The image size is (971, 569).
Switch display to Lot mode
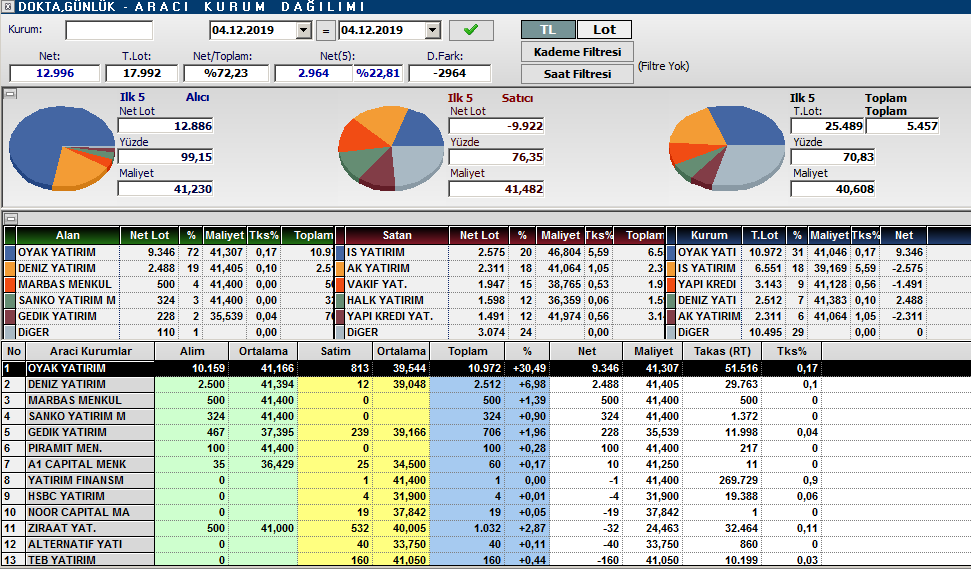[x=604, y=30]
